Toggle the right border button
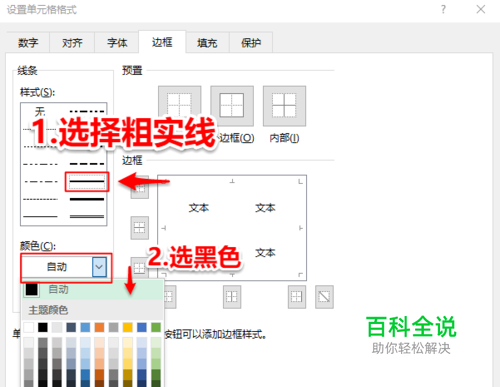The image size is (500, 387). [x=297, y=297]
